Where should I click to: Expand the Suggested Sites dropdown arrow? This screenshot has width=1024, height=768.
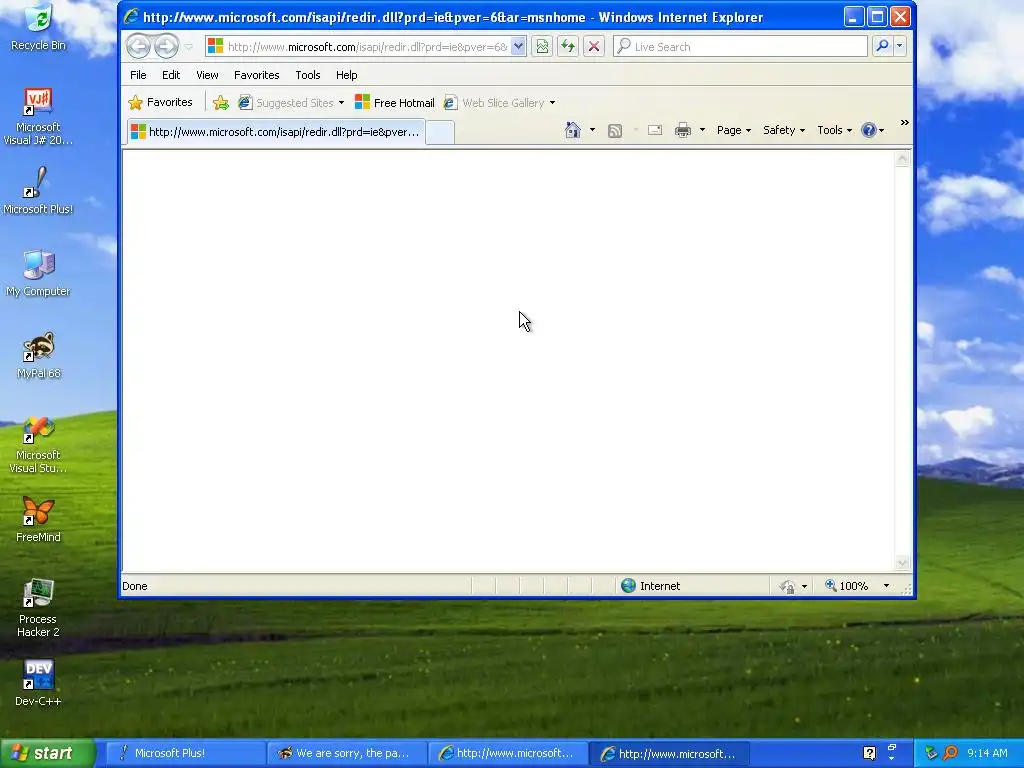pyautogui.click(x=341, y=103)
